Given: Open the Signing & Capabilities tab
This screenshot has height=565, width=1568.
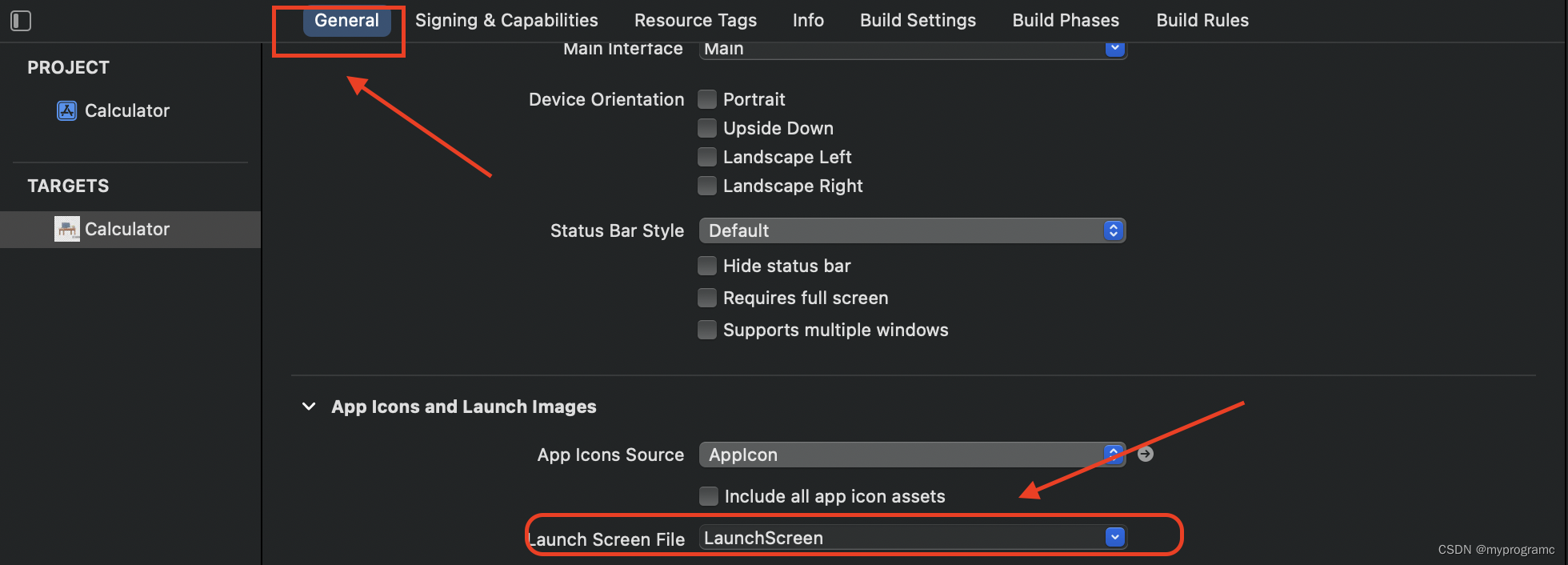Looking at the screenshot, I should 506,20.
